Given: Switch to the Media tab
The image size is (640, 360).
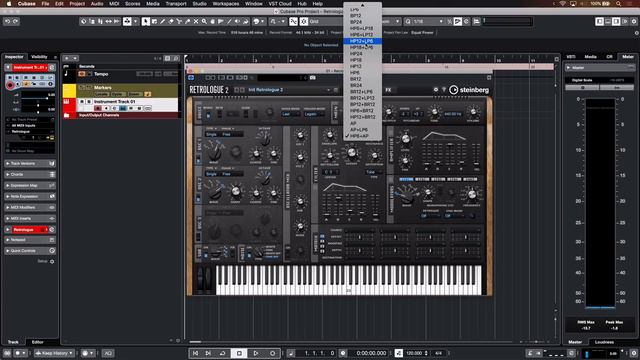Looking at the screenshot, I should (x=590, y=57).
